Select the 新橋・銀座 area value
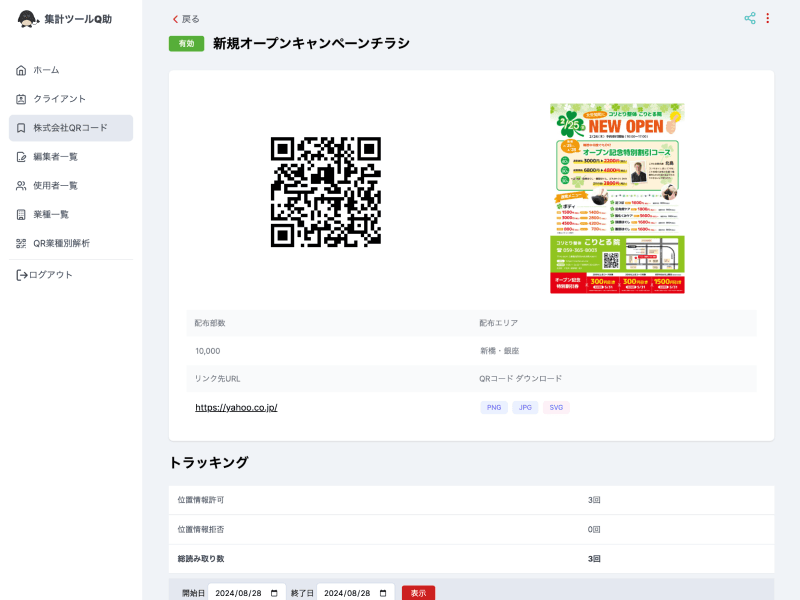Image resolution: width=800 pixels, height=600 pixels. click(499, 351)
